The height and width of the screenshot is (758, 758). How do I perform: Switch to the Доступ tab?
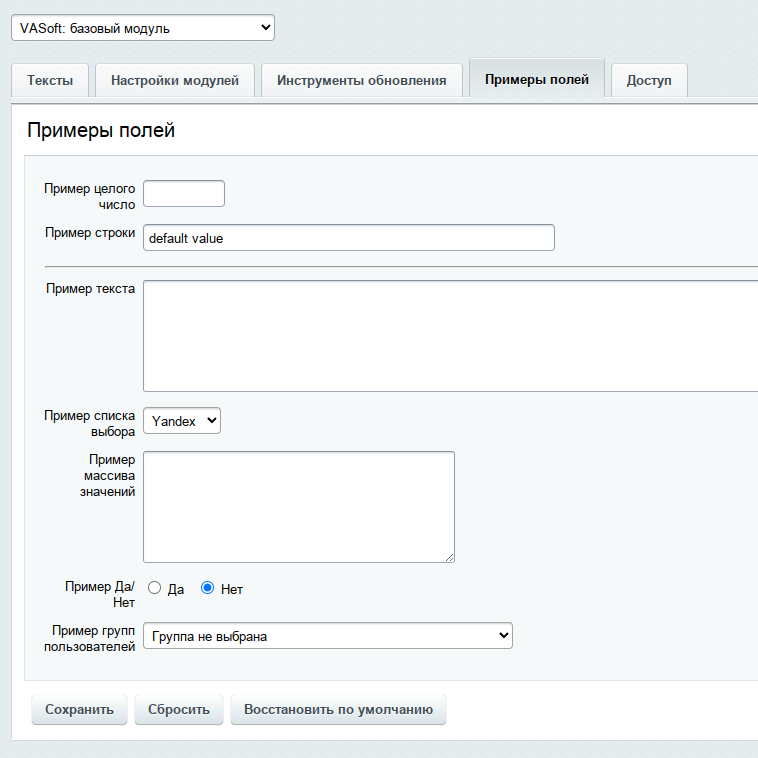pos(649,81)
